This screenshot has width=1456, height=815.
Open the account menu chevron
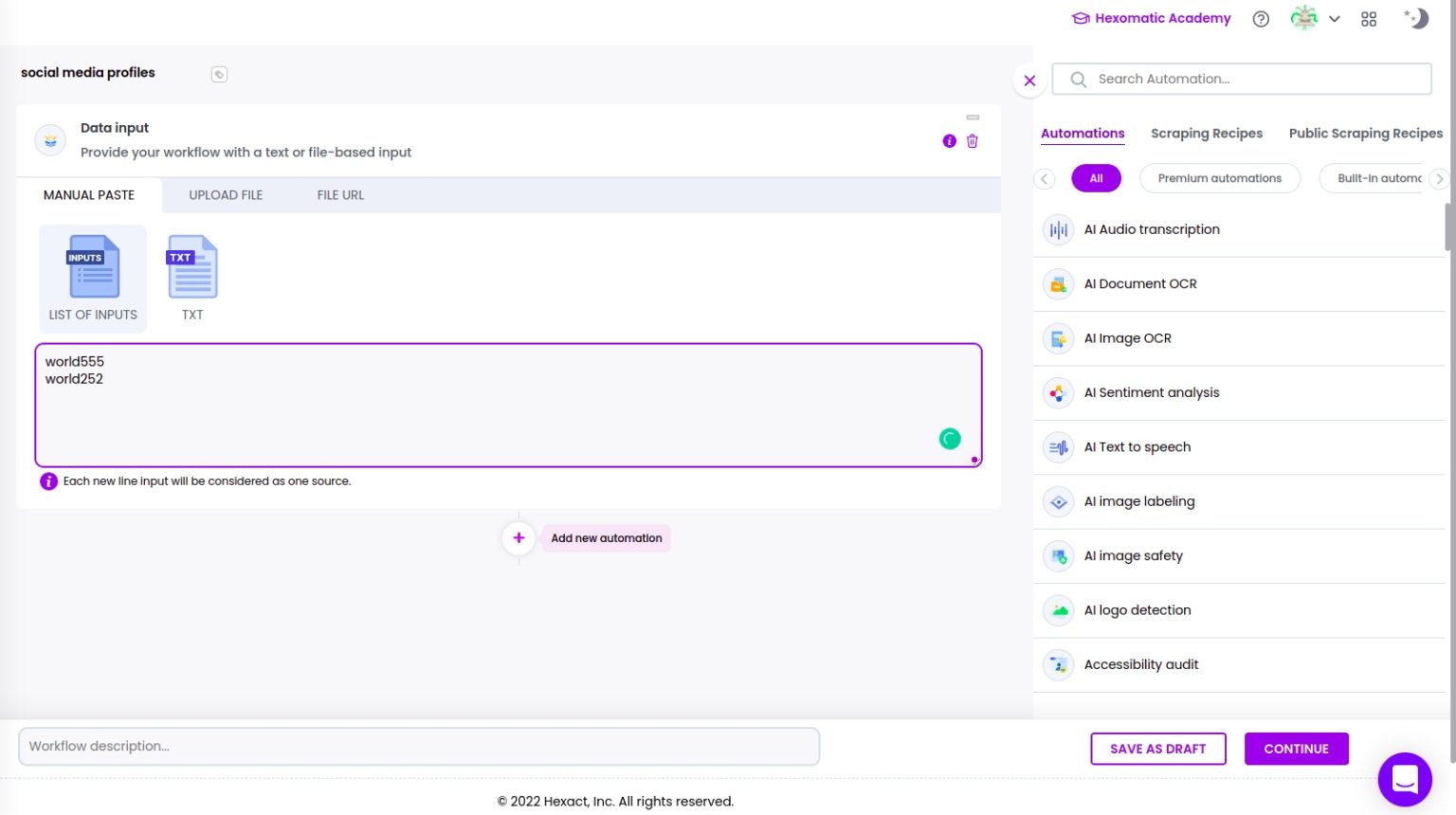1335,19
